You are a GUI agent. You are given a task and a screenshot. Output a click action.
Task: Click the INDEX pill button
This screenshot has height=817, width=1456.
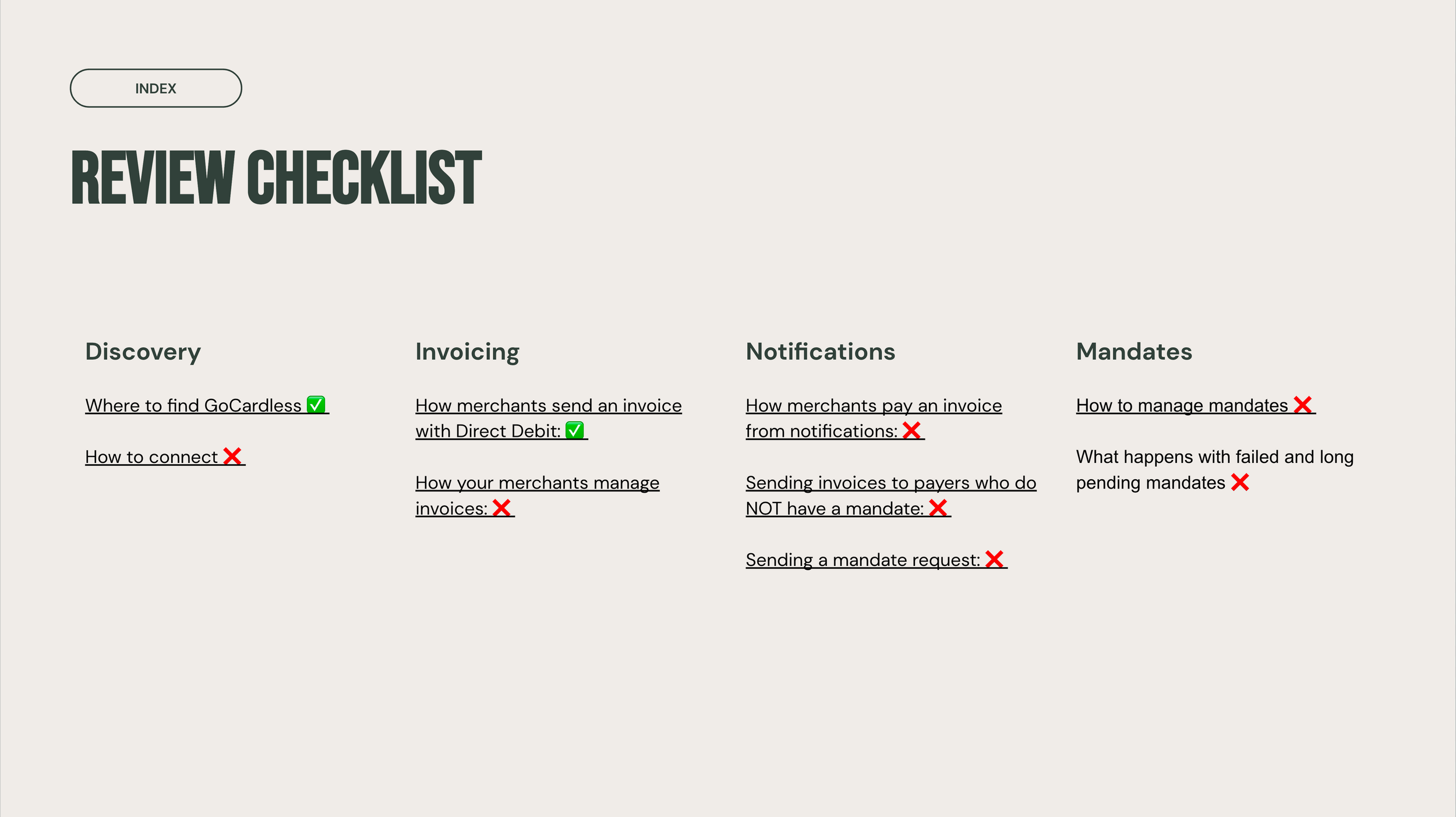(156, 88)
